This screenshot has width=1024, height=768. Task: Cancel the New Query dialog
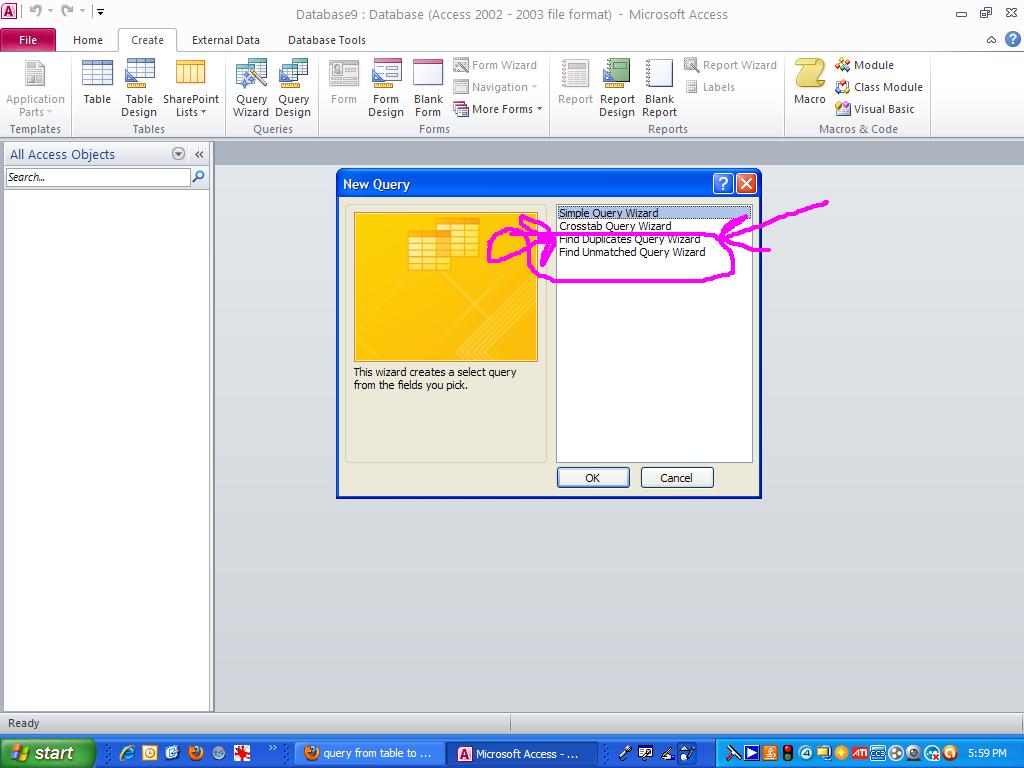677,477
